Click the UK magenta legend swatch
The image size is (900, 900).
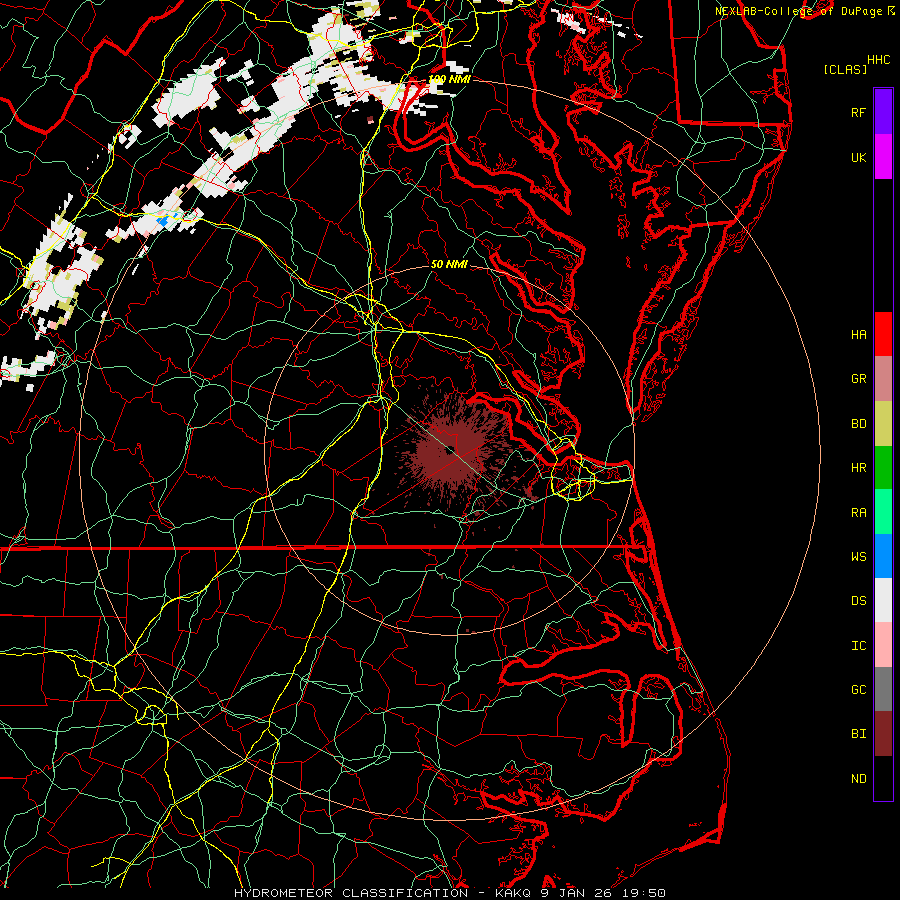(883, 157)
